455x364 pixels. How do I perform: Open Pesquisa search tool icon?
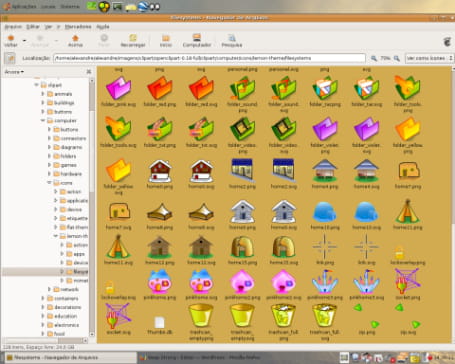tap(232, 38)
